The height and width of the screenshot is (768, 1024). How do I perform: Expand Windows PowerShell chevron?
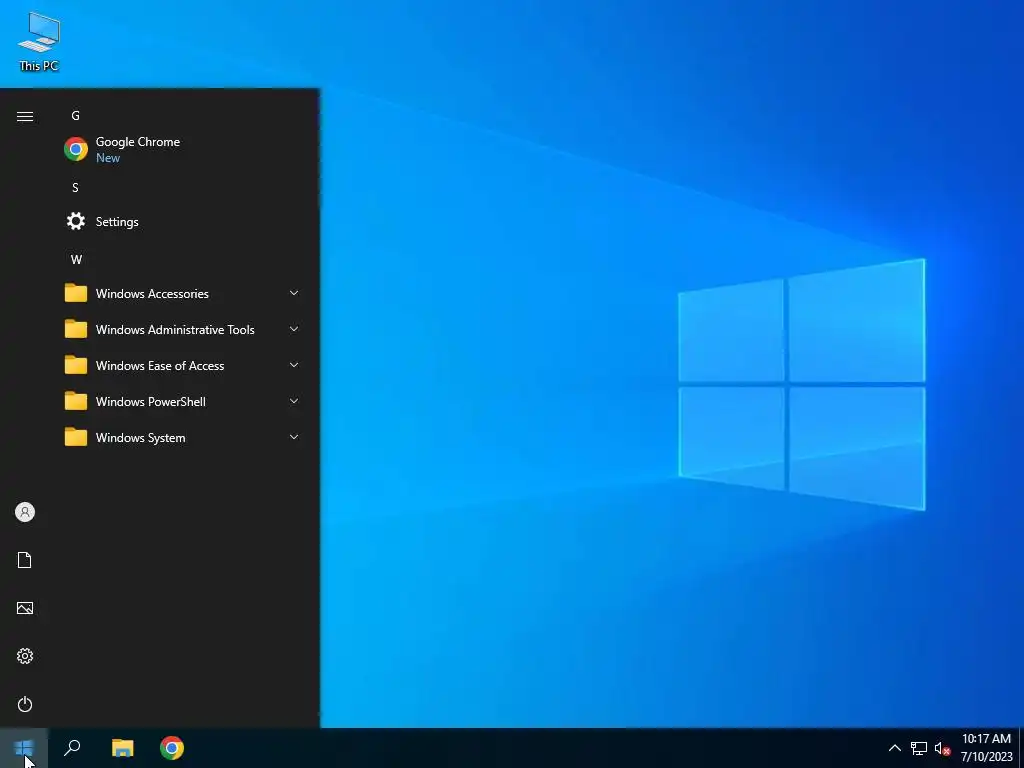(x=294, y=401)
